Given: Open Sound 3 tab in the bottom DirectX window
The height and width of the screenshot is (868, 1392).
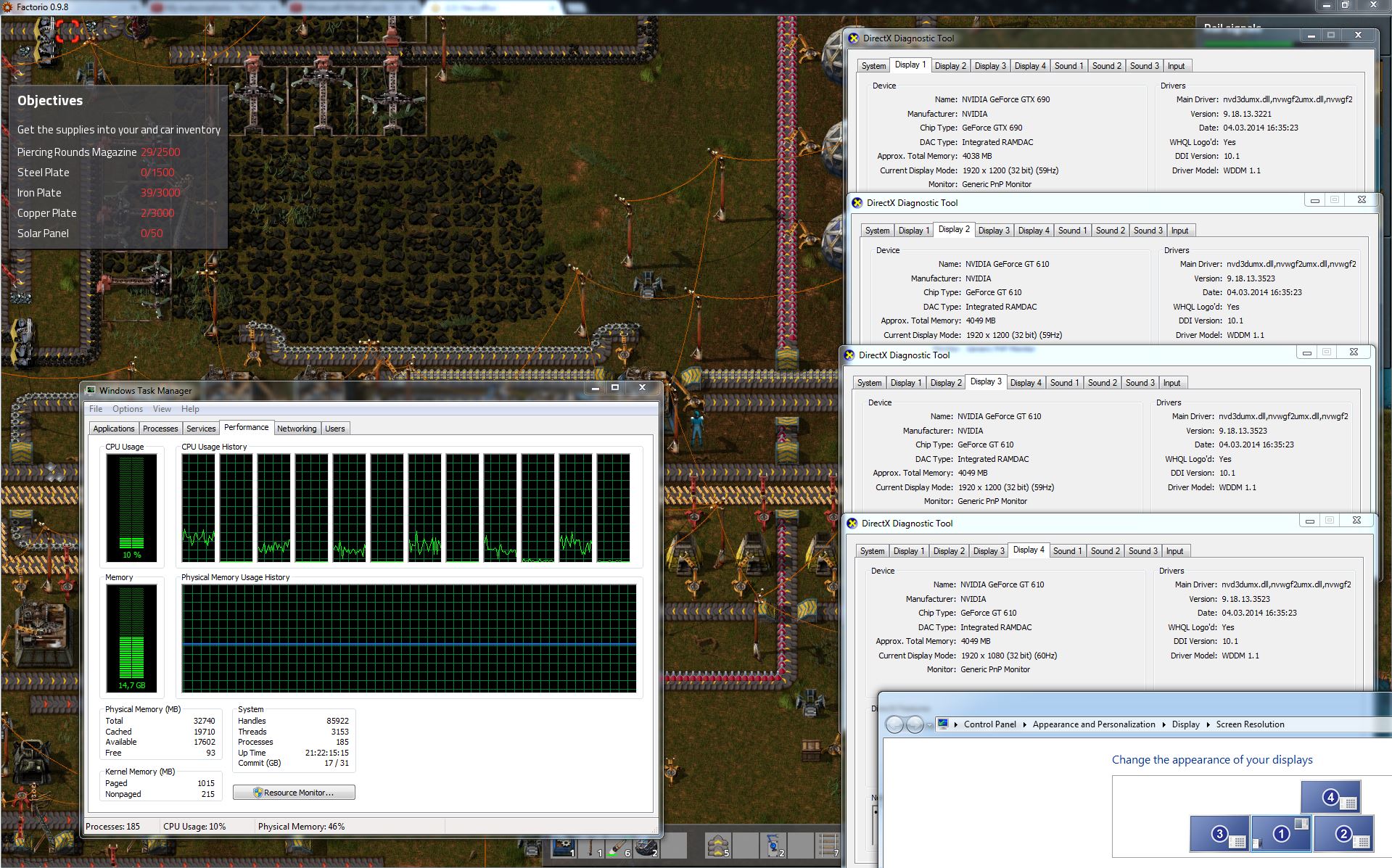Looking at the screenshot, I should 1142,551.
